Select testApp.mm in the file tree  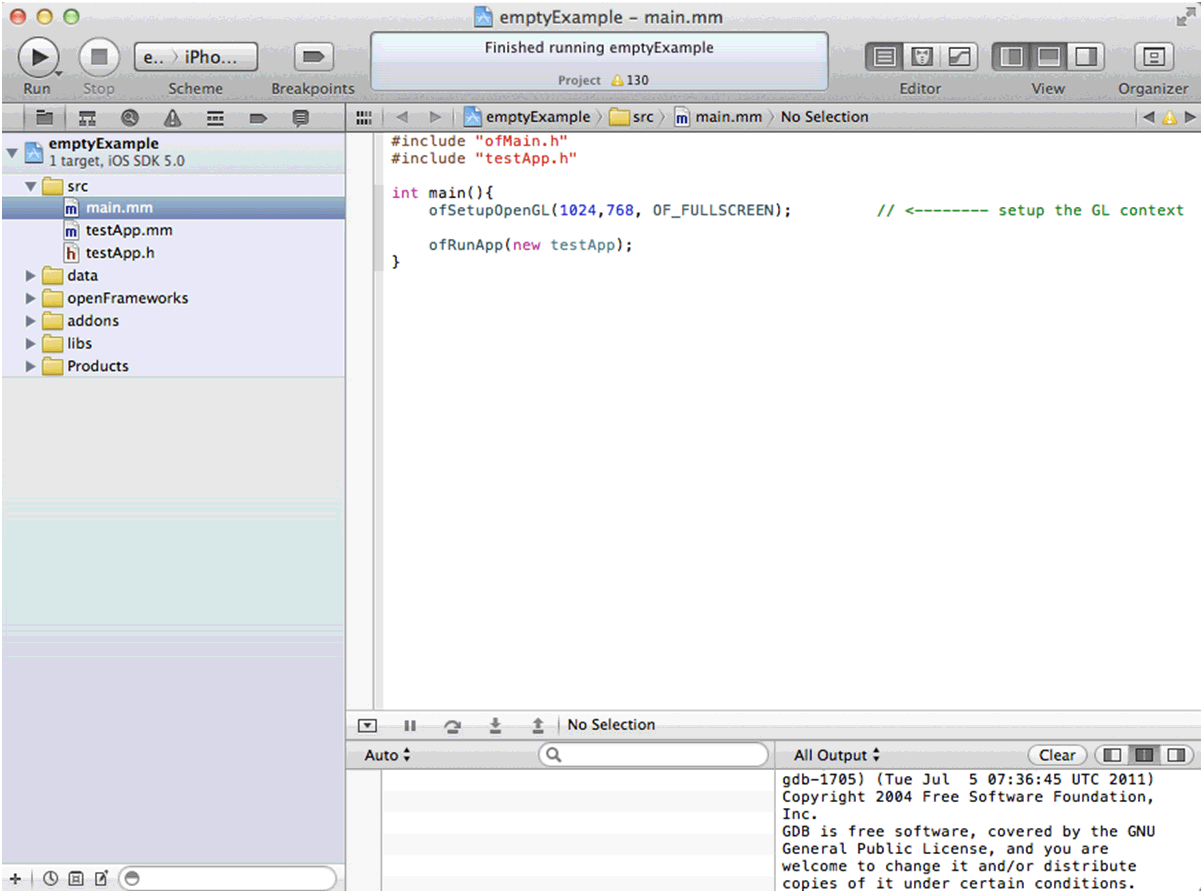point(128,230)
